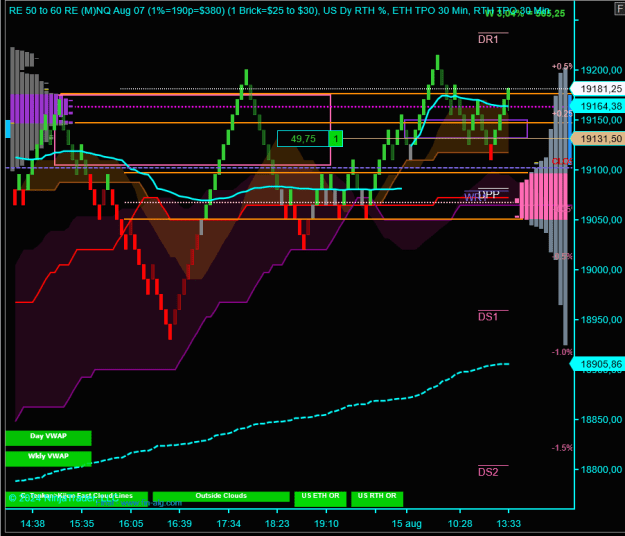Click the 19131,50 entry price marker
This screenshot has height=536, width=625.
(x=598, y=138)
